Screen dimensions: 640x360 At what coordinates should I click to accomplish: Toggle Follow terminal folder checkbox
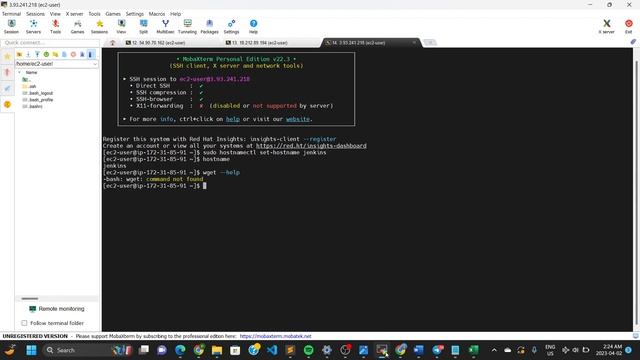coord(24,323)
